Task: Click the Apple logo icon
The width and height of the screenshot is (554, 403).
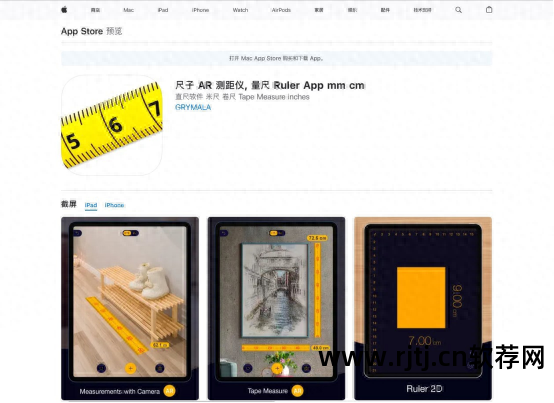Action: click(x=64, y=10)
